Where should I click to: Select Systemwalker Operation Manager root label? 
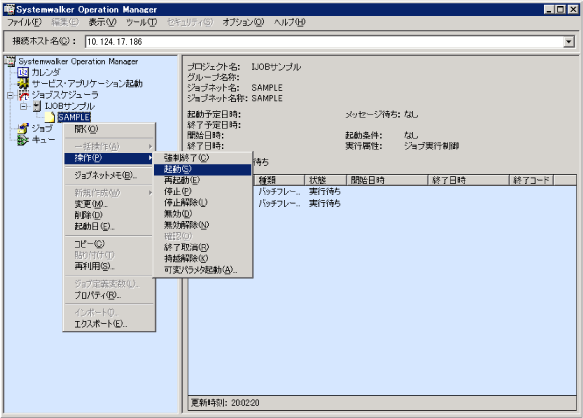78,61
